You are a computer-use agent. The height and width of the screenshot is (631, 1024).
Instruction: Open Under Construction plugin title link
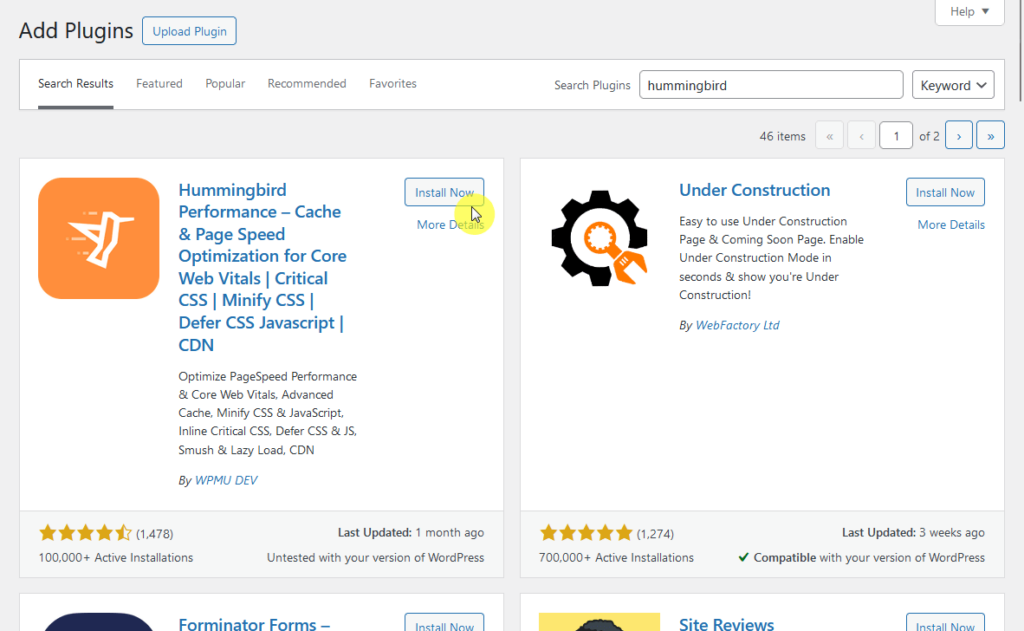[754, 190]
